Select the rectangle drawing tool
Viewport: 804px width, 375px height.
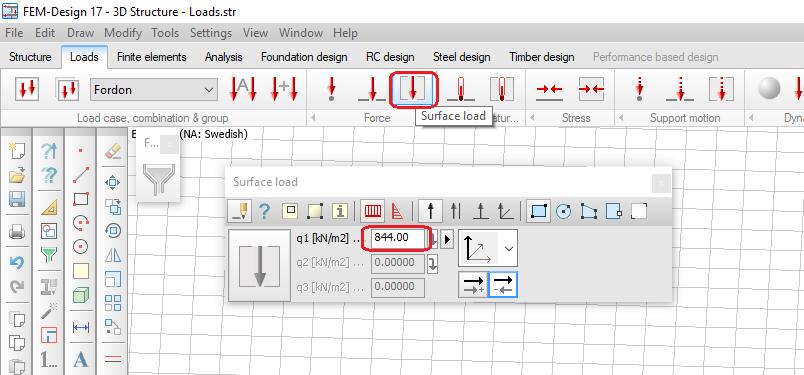[81, 199]
